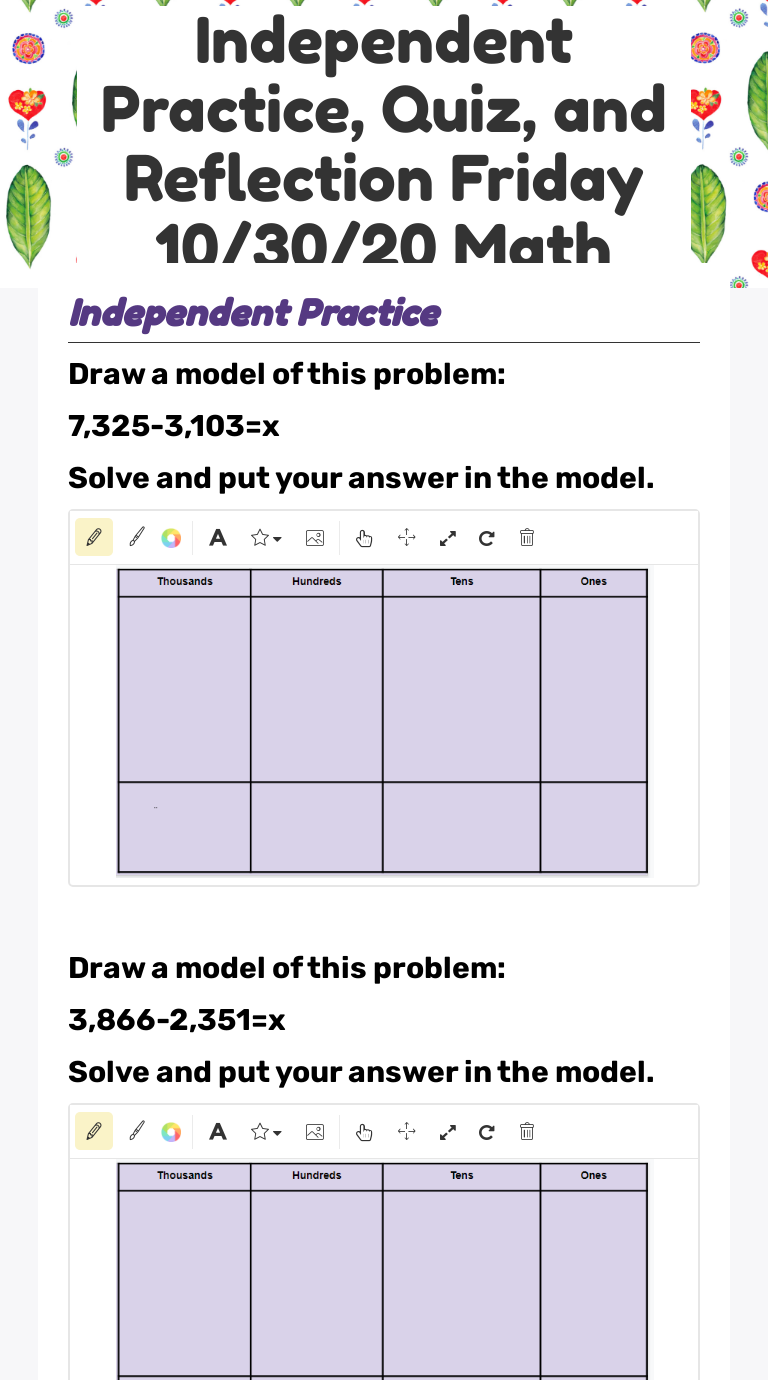Expand the 3,866-2,351 drawing canvas to fullscreen
Image resolution: width=768 pixels, height=1380 pixels.
(x=448, y=1132)
